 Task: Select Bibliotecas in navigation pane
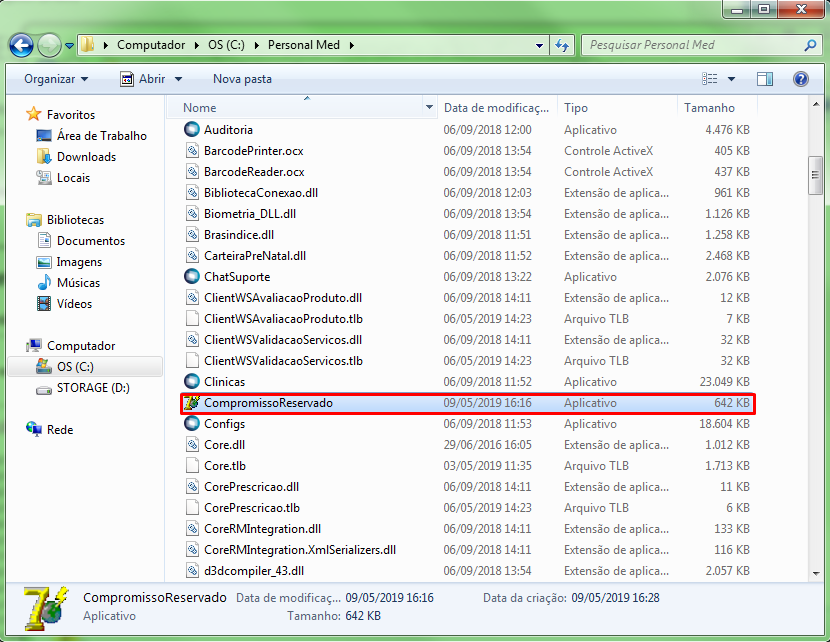click(75, 220)
